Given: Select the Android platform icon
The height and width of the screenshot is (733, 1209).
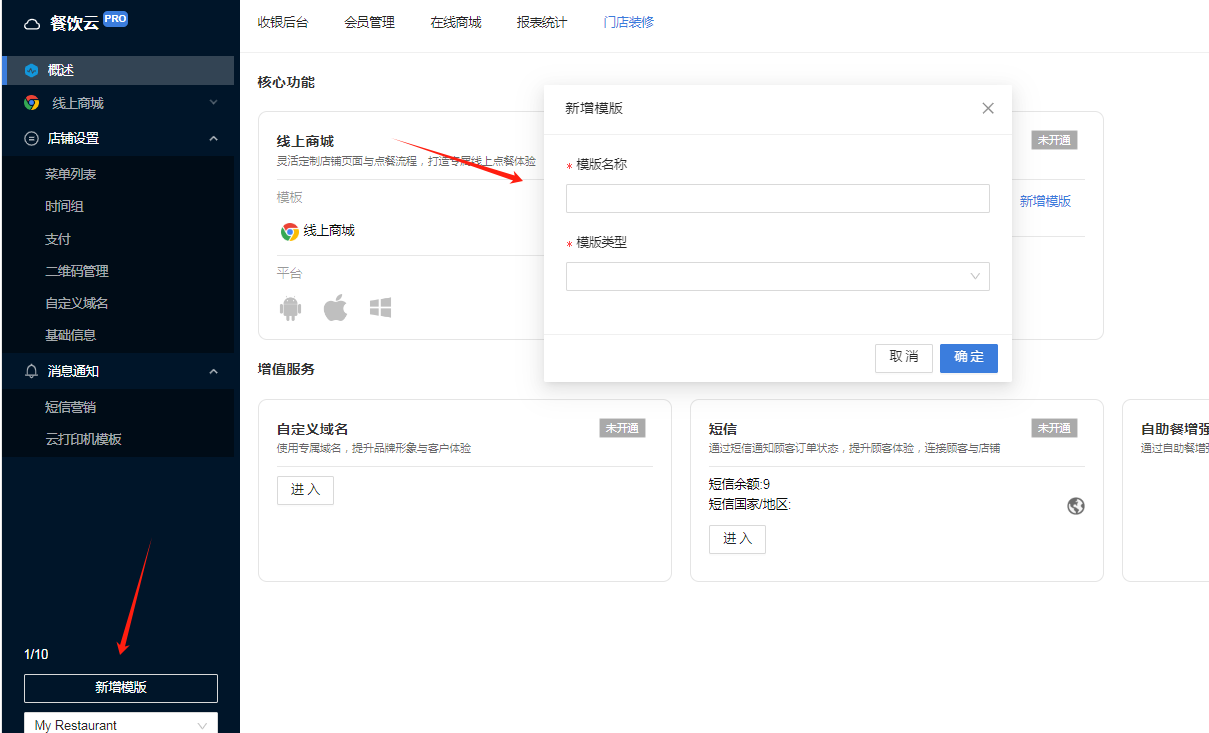Looking at the screenshot, I should coord(291,308).
